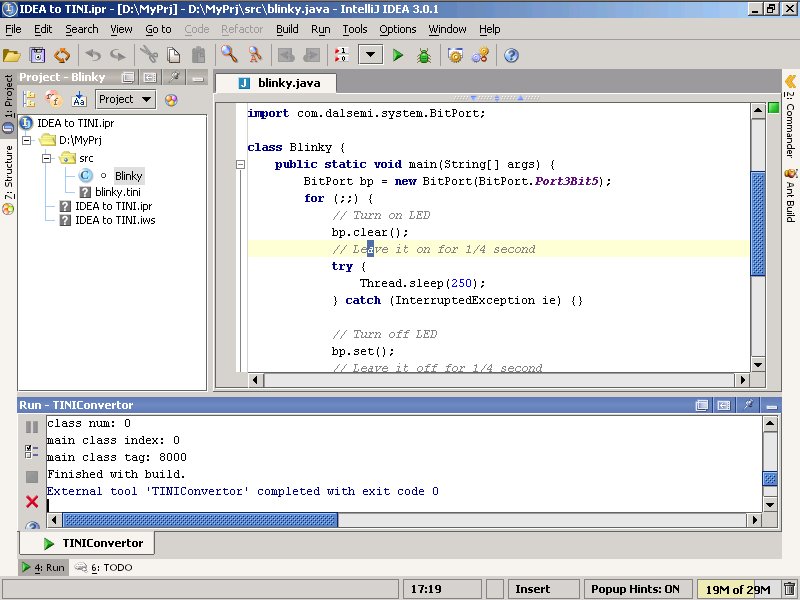800x600 pixels.
Task: Click the Open Project folder icon
Action: 12,55
